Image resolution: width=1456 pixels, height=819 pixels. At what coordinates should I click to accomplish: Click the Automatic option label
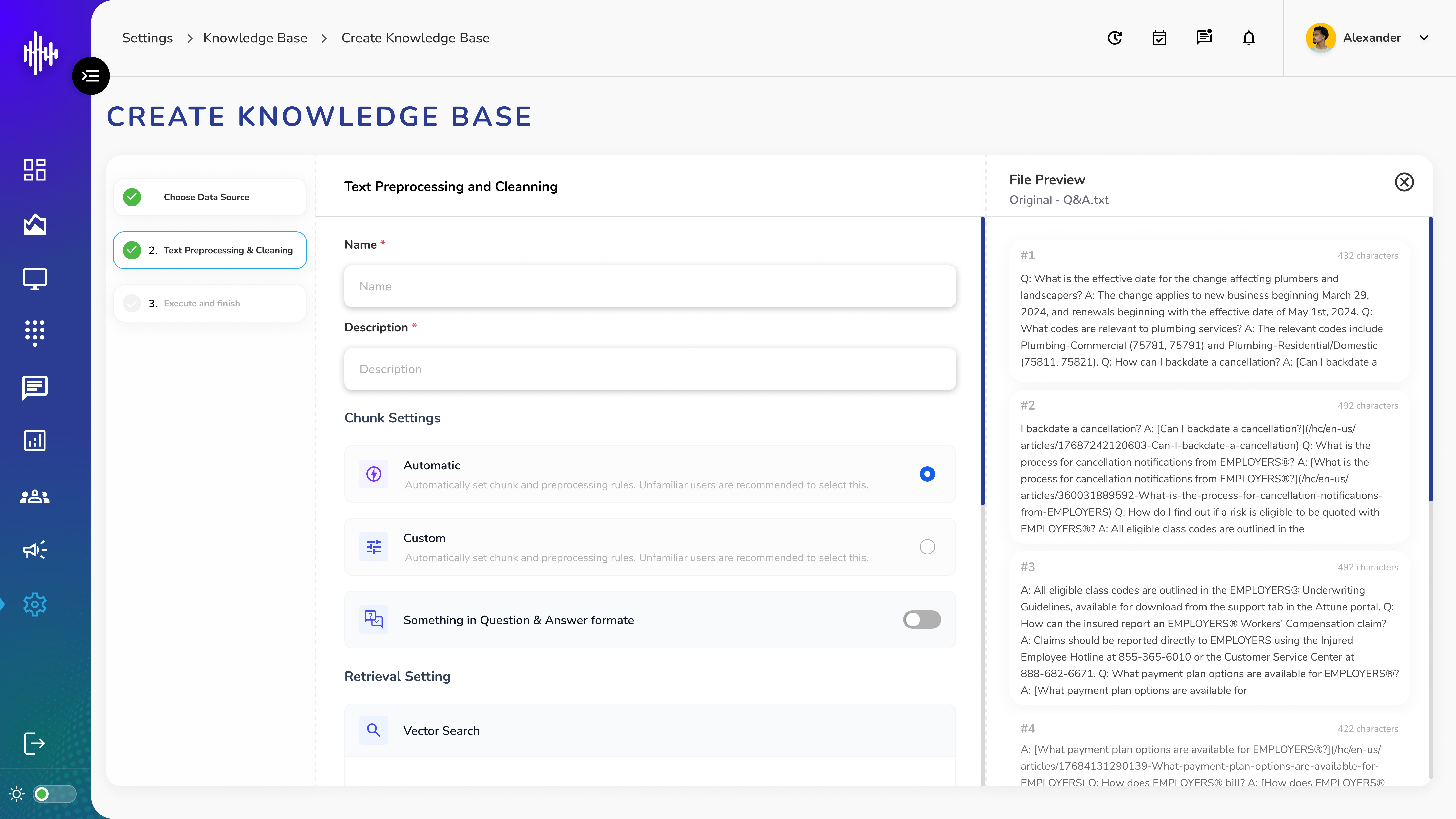pyautogui.click(x=431, y=465)
